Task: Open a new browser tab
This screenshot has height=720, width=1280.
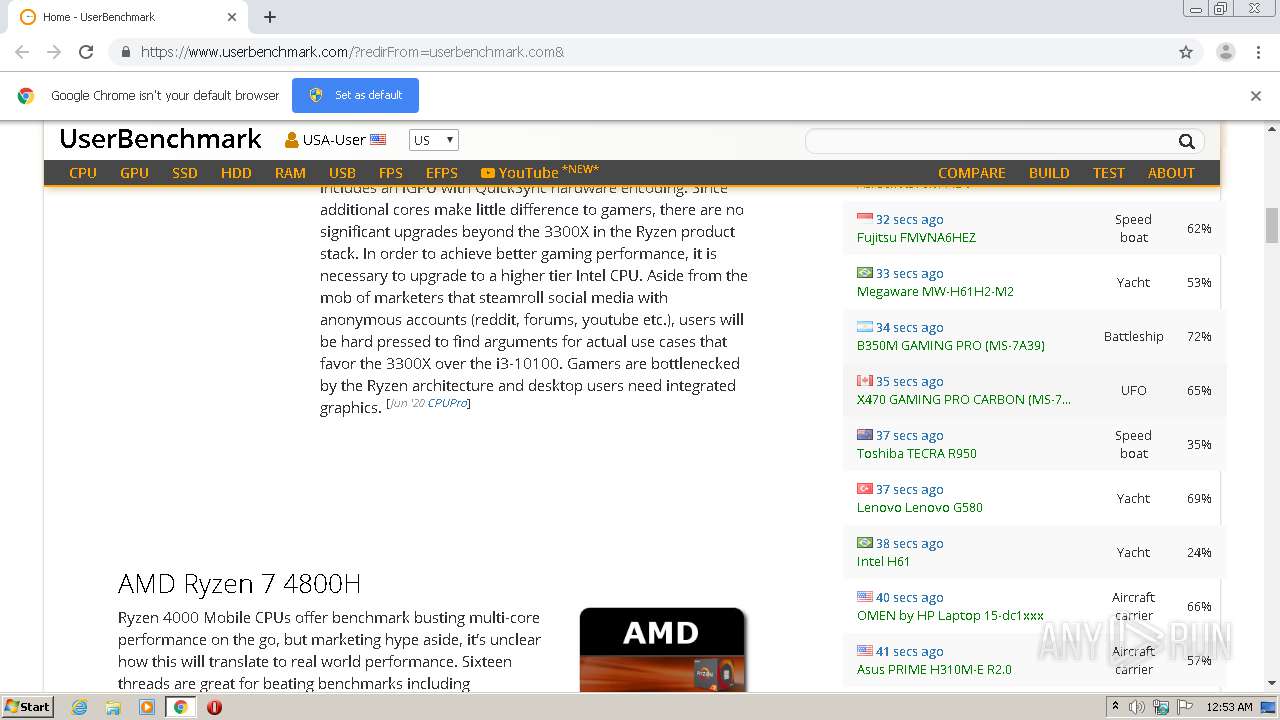Action: click(270, 17)
